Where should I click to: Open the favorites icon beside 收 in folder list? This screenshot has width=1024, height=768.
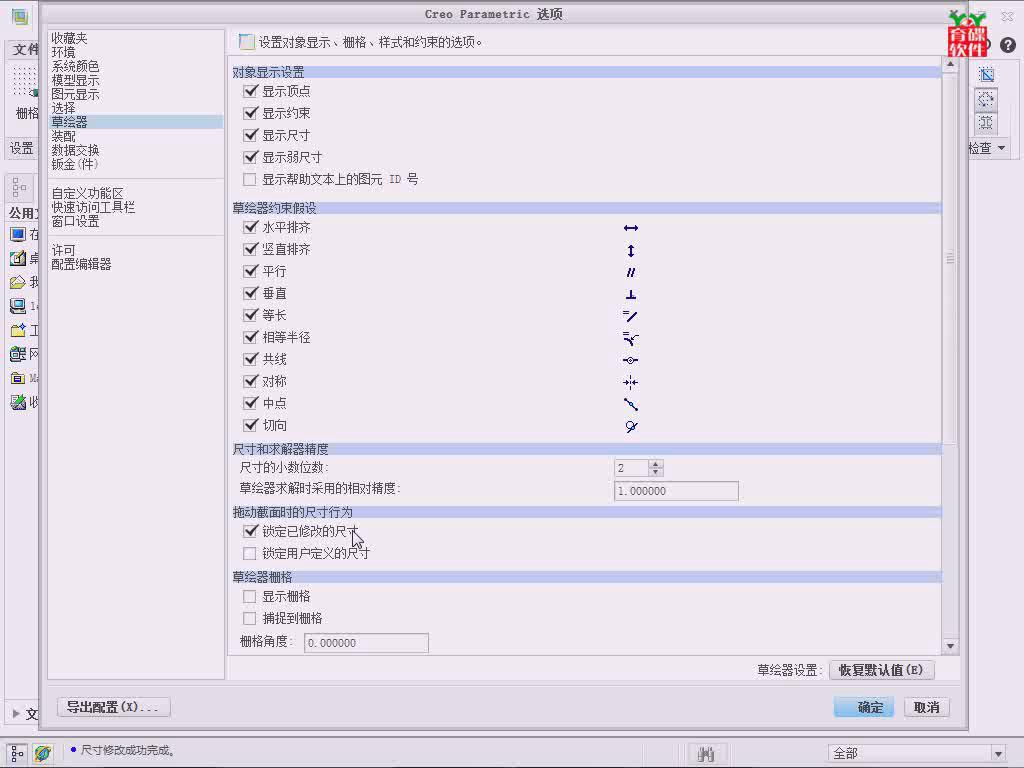pos(18,402)
